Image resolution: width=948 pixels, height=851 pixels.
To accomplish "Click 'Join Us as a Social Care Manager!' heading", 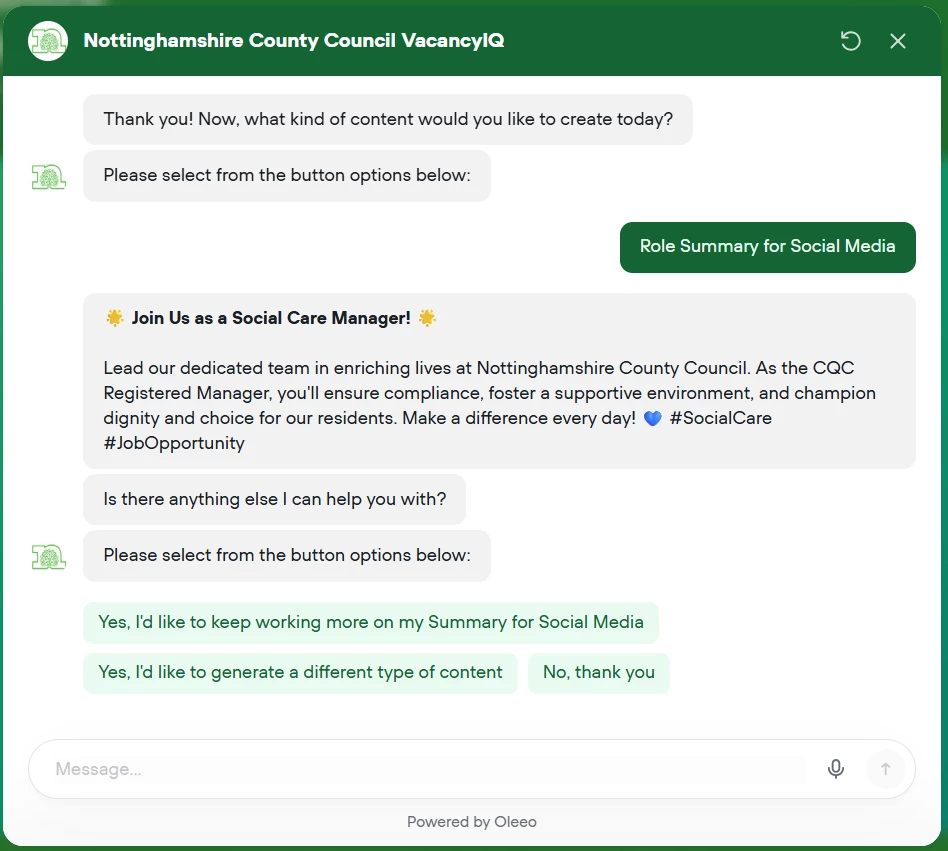I will point(271,318).
